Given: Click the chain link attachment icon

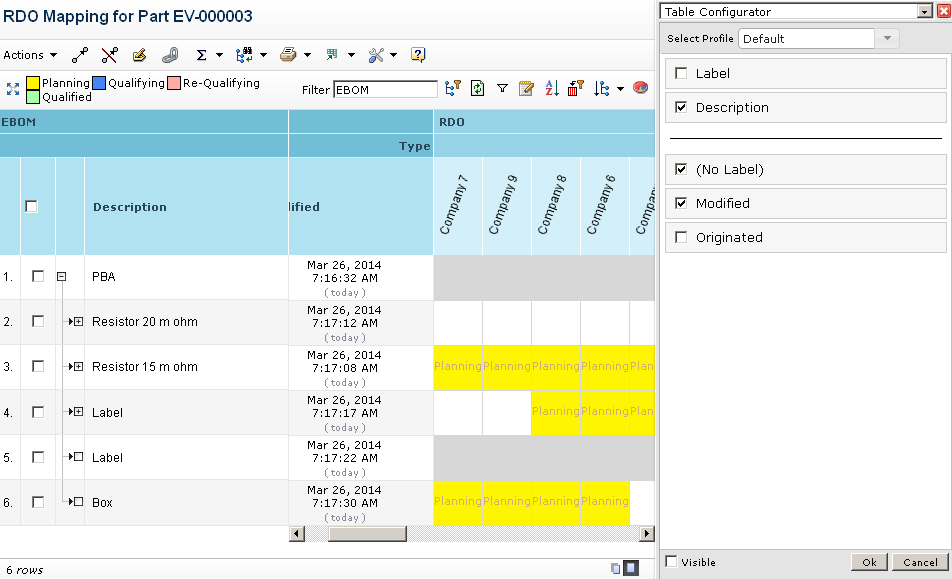Looking at the screenshot, I should tap(169, 55).
